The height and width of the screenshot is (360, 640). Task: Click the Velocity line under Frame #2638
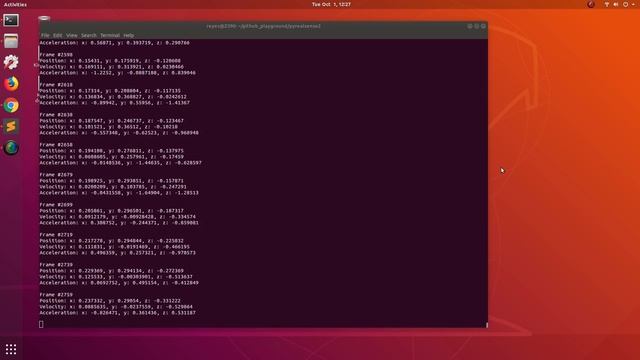pos(109,127)
